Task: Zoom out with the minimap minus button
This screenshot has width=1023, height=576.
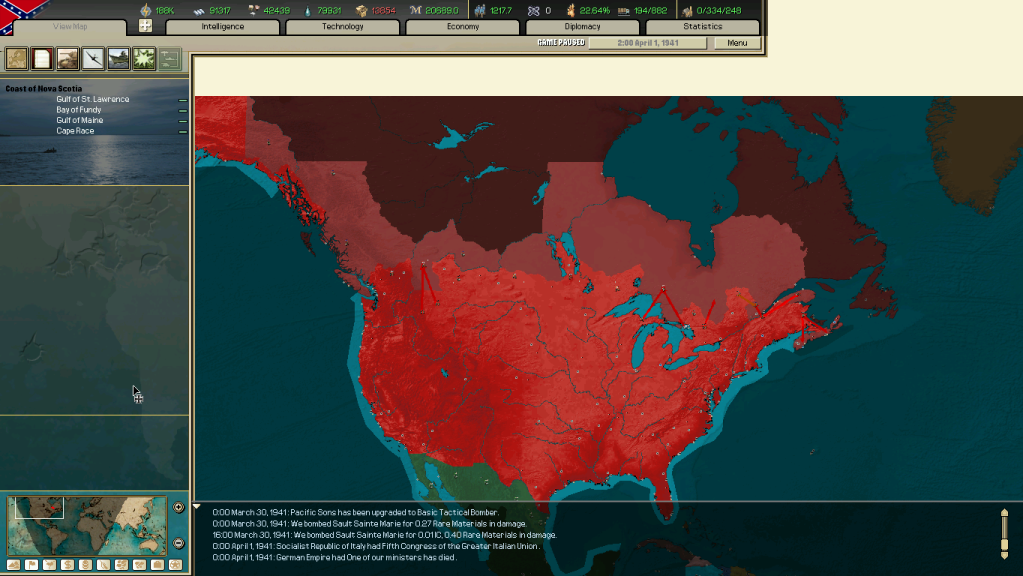Action: coord(179,543)
